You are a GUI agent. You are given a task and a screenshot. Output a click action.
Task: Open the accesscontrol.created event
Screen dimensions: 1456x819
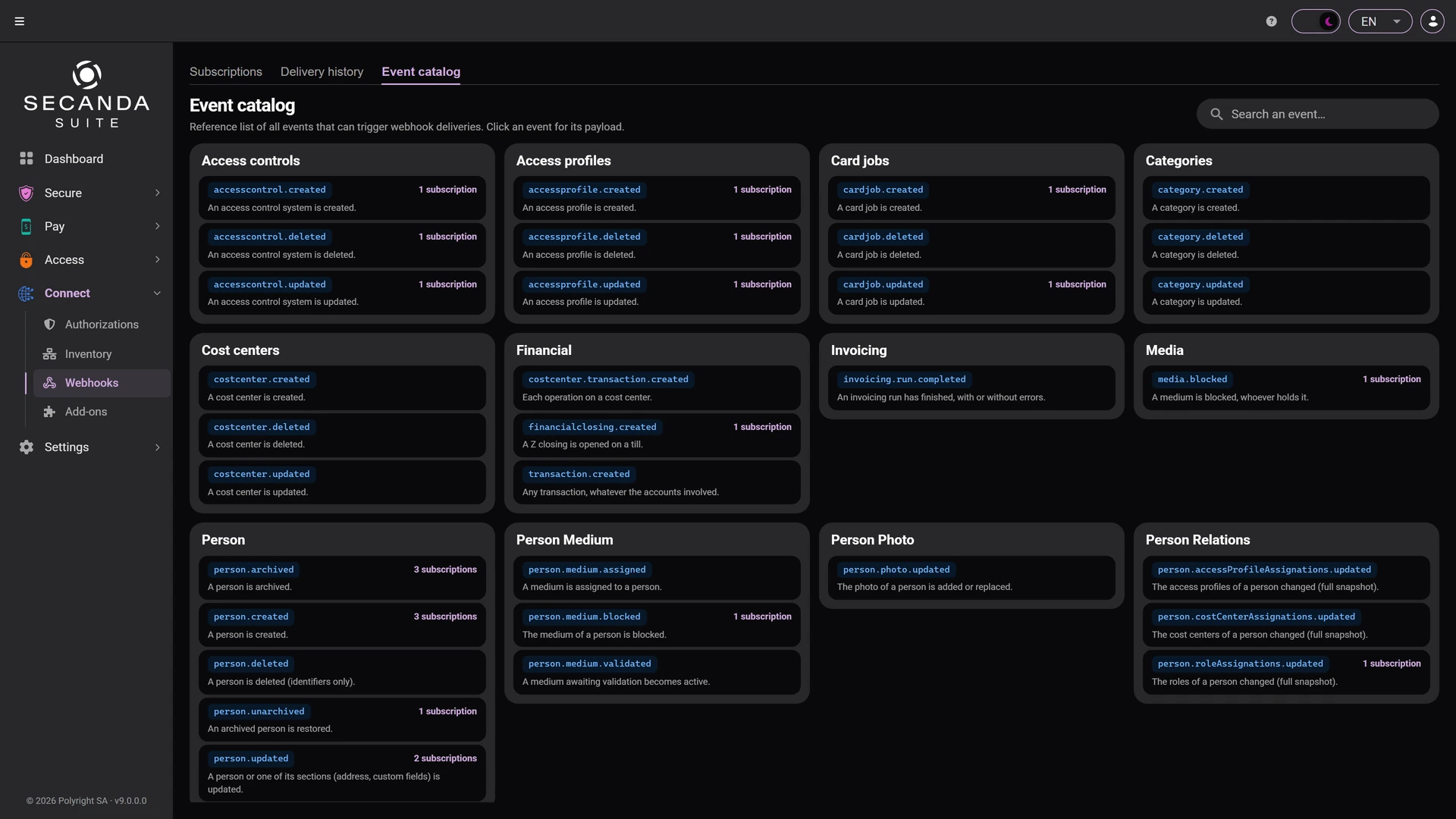pyautogui.click(x=342, y=198)
